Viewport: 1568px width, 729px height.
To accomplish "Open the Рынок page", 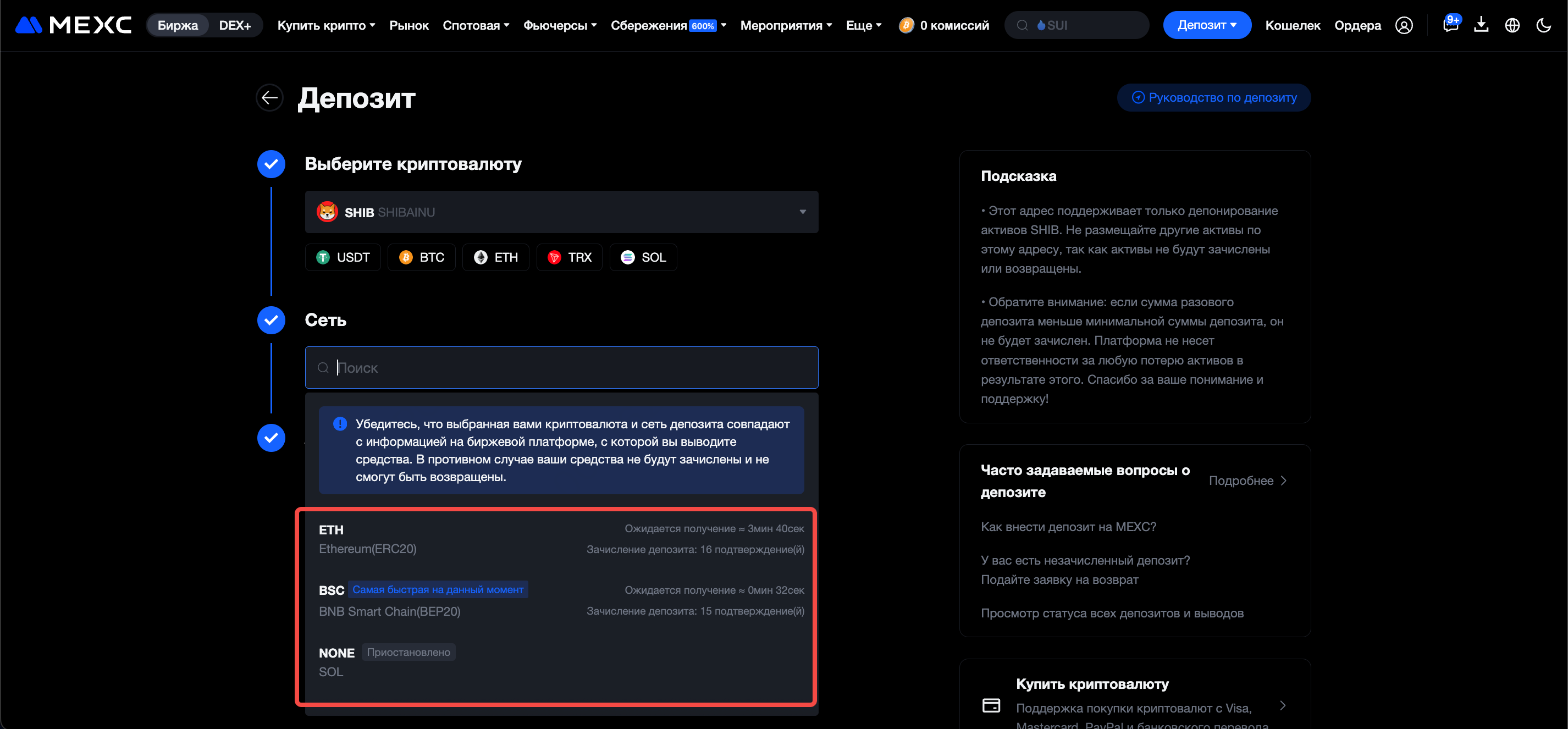I will point(409,25).
